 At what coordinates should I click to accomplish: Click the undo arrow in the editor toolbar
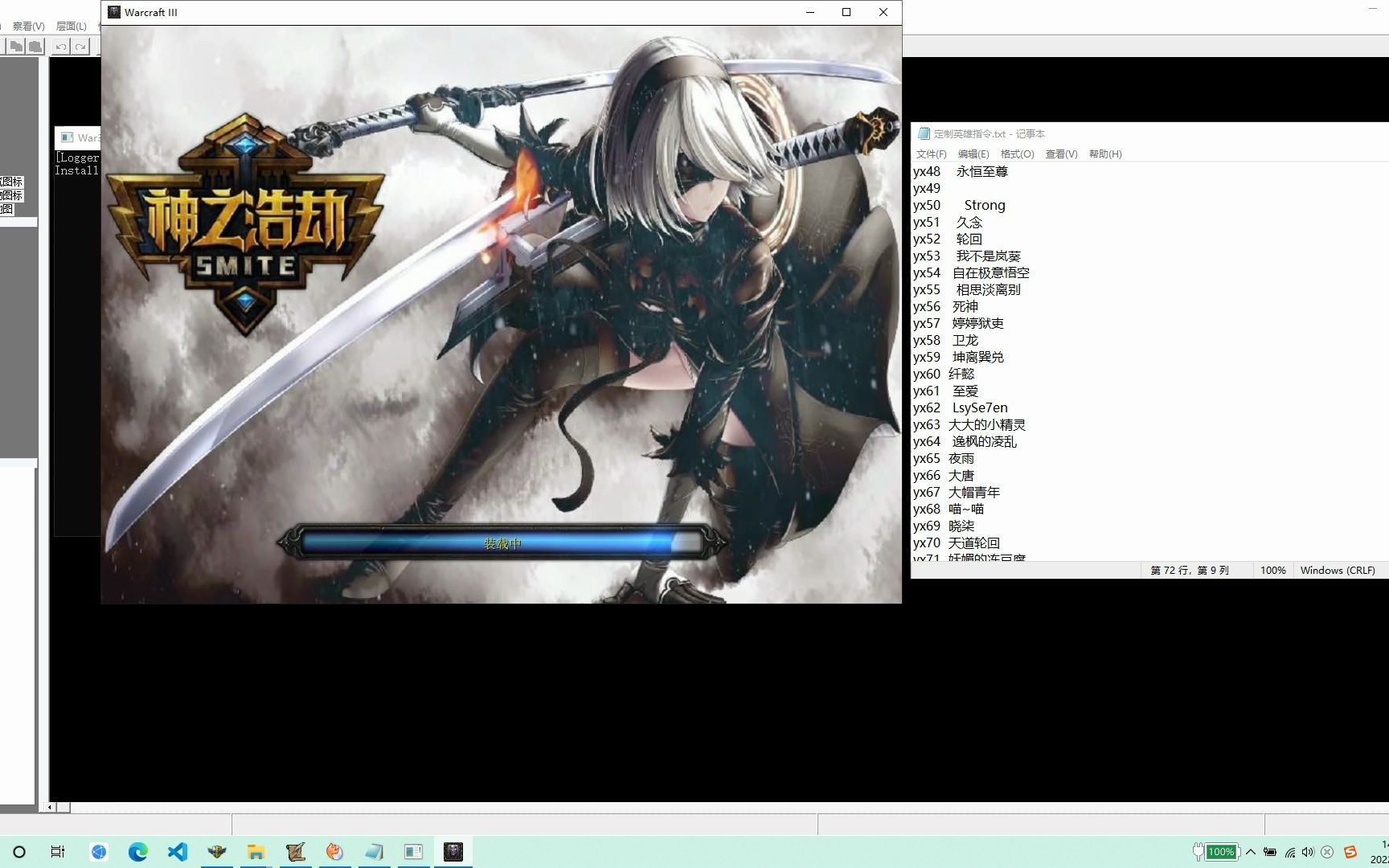click(60, 47)
